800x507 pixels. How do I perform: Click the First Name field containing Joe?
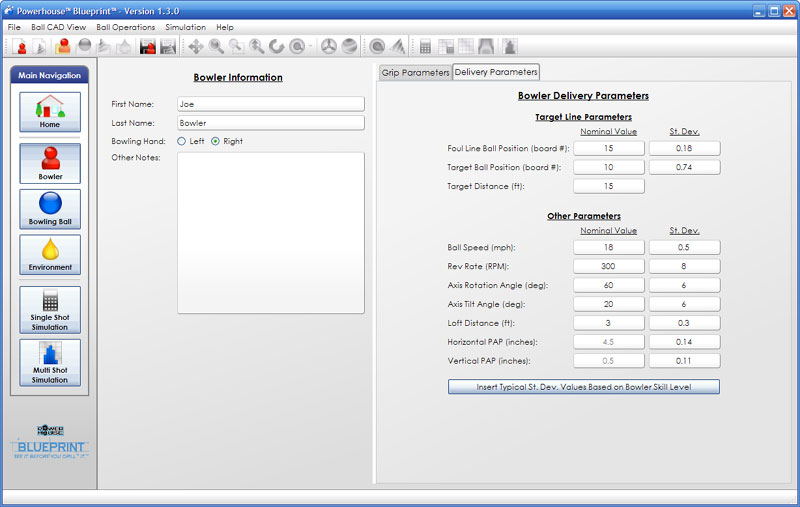271,104
